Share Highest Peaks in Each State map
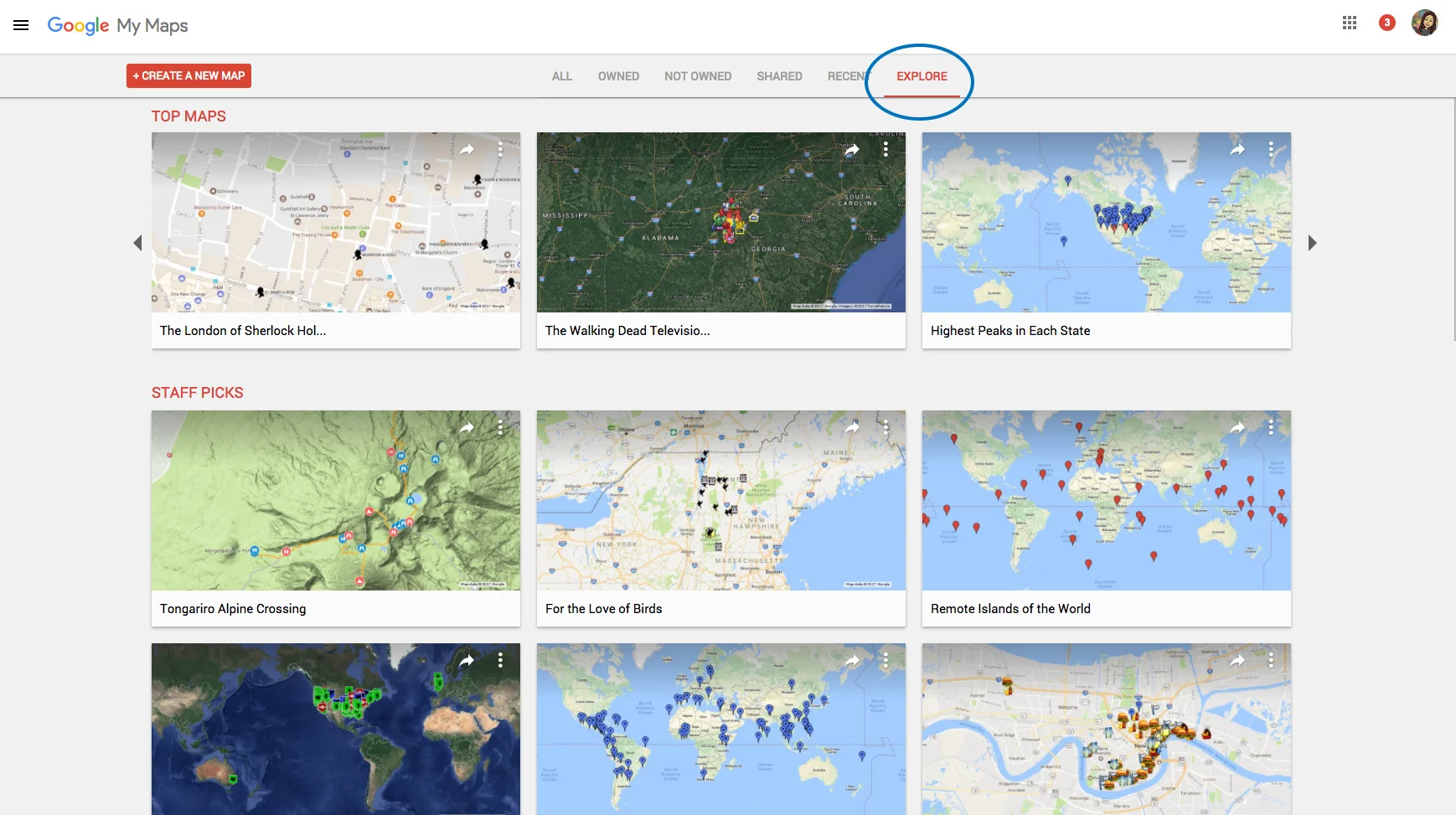 [1237, 150]
